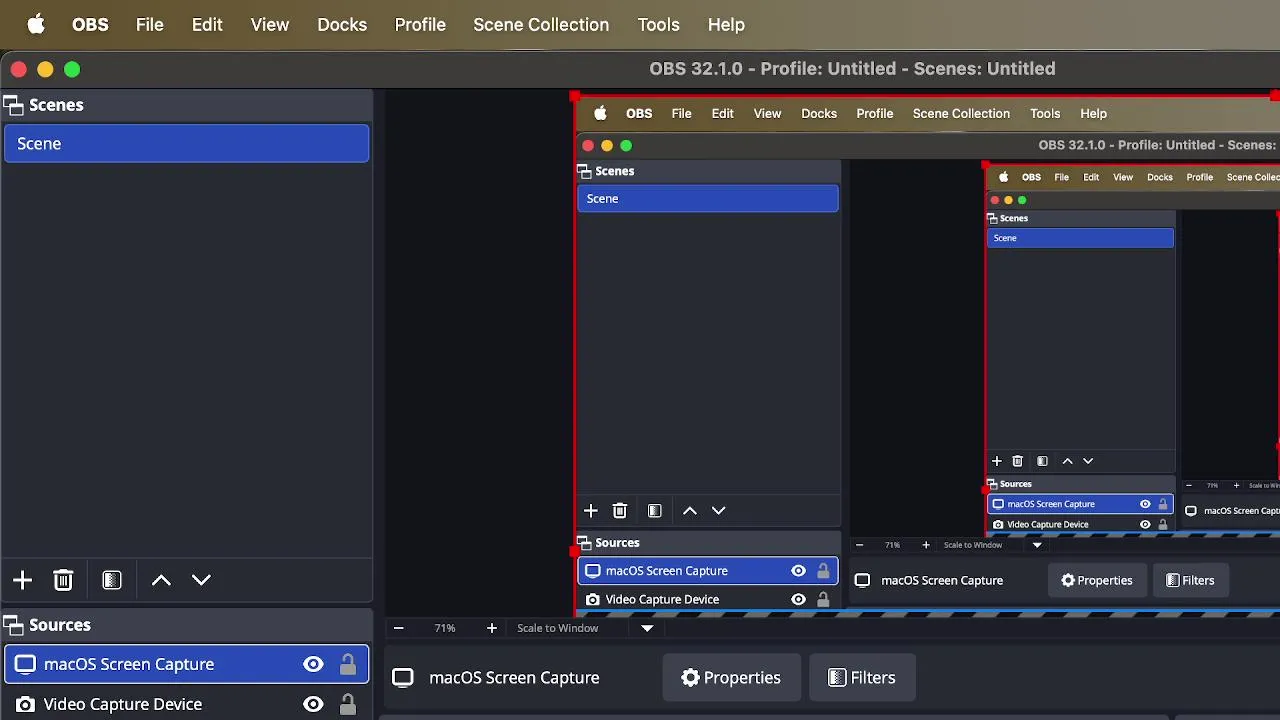Screen dimensions: 1280x720
Task: Click the Scene row in largest captured OBS copy
Action: coord(708,199)
